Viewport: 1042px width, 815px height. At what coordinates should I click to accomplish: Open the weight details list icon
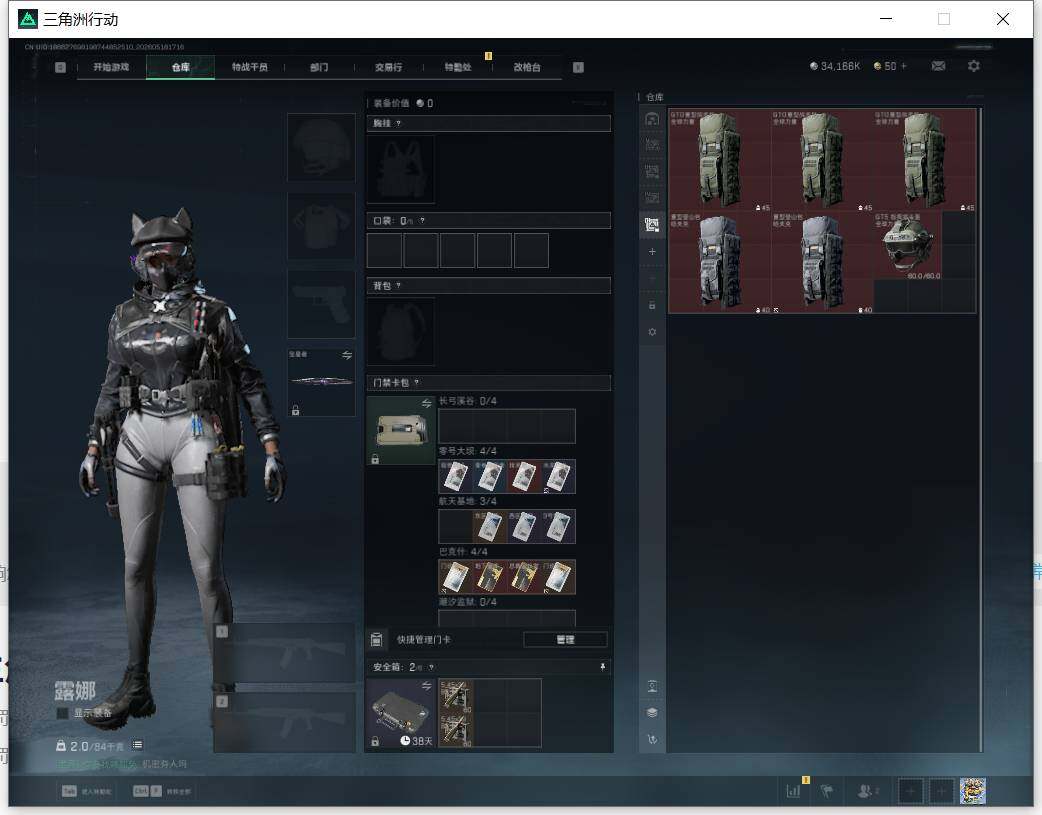tap(138, 745)
